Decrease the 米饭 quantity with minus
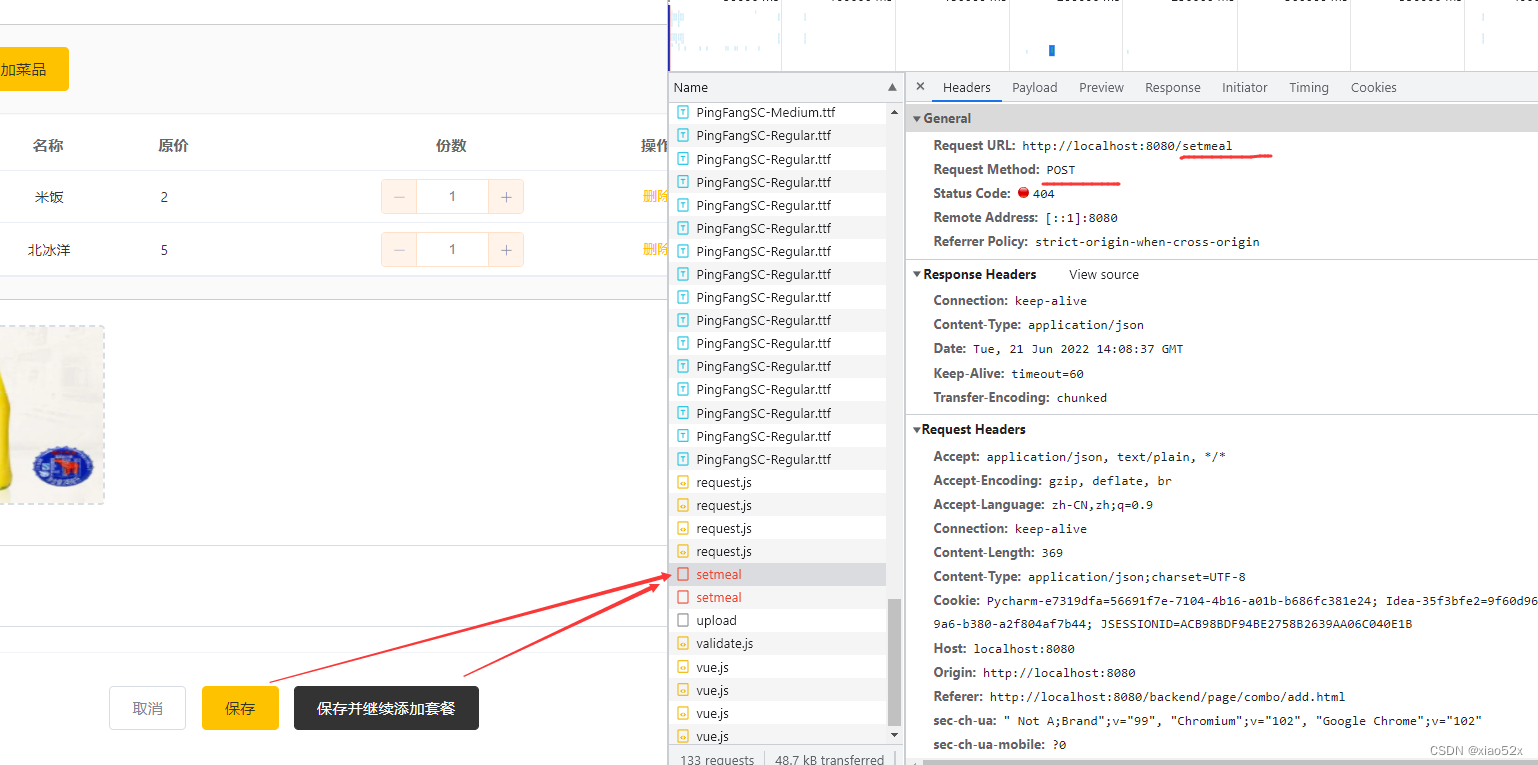The image size is (1538, 765). [399, 197]
